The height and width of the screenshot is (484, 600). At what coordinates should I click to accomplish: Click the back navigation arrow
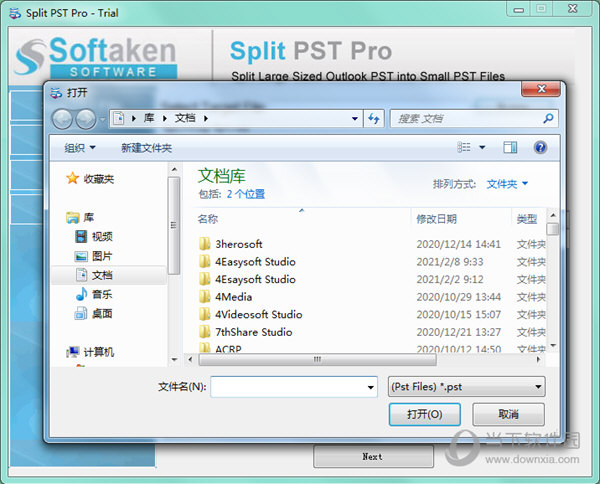tap(62, 119)
